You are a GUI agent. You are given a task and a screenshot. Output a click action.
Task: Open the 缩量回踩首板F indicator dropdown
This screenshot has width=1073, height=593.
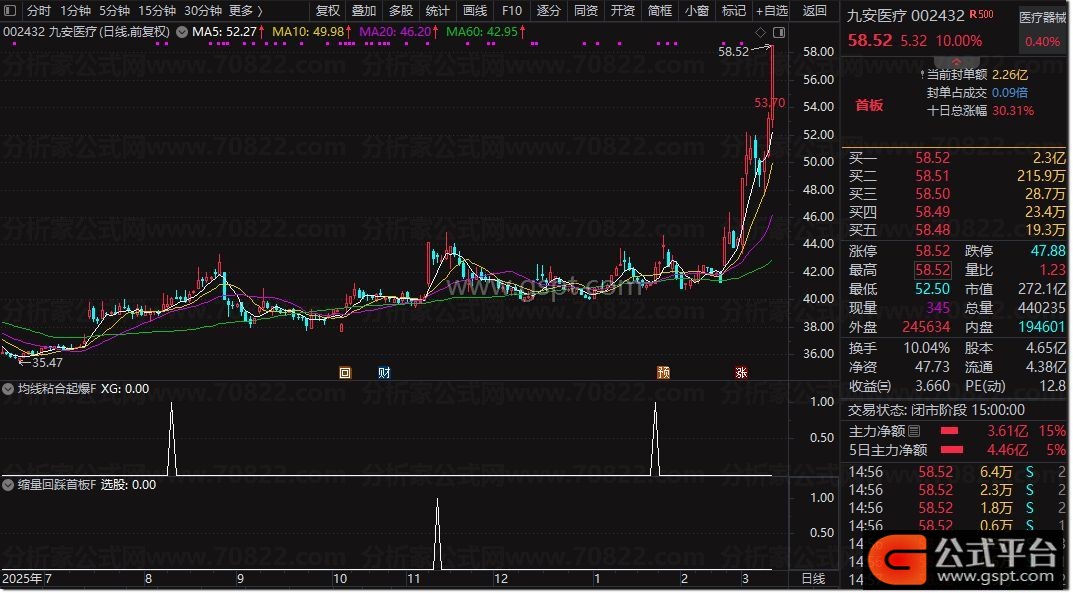9,485
